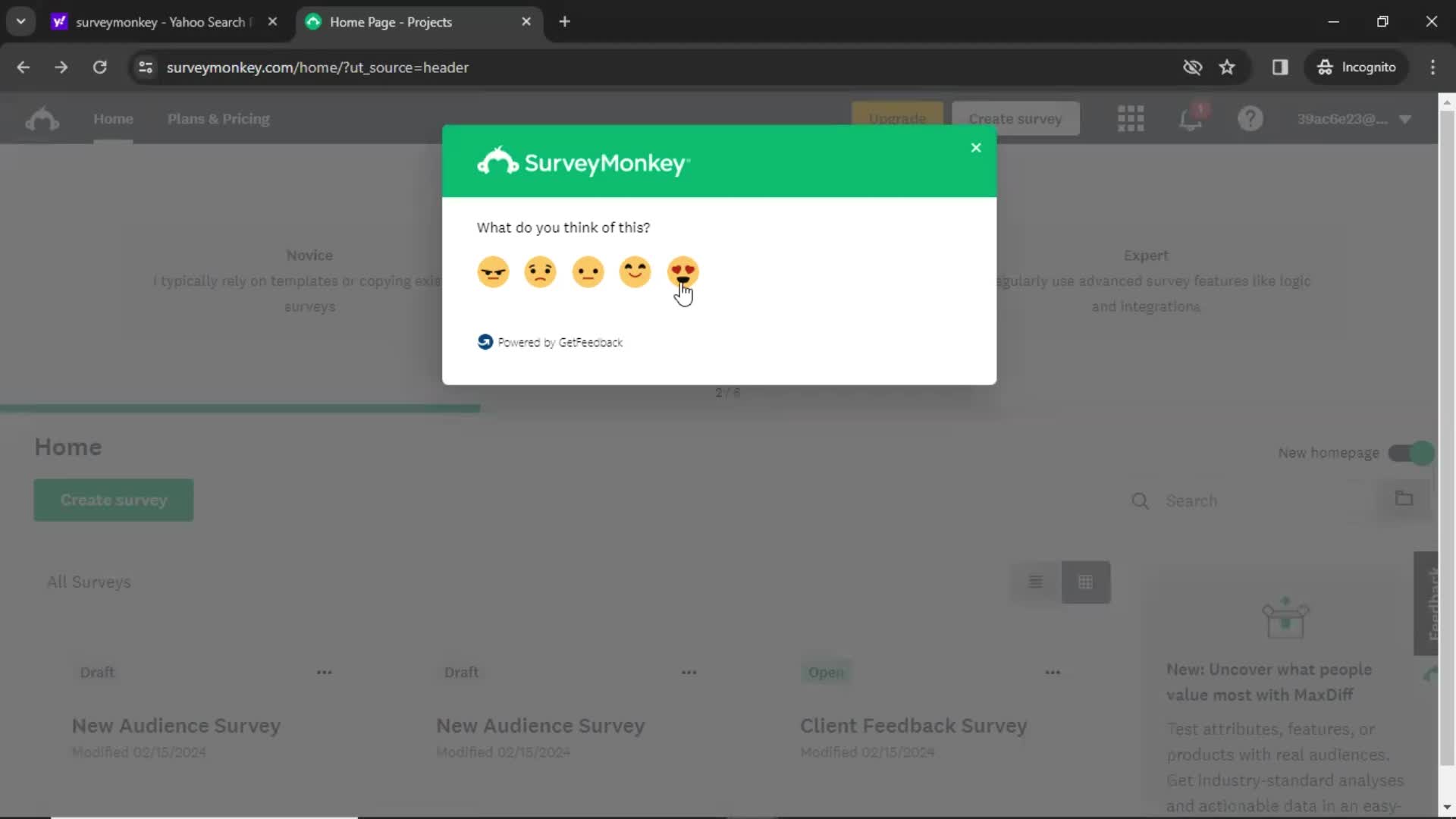Click the Powered by GetFeedback link

coord(551,342)
